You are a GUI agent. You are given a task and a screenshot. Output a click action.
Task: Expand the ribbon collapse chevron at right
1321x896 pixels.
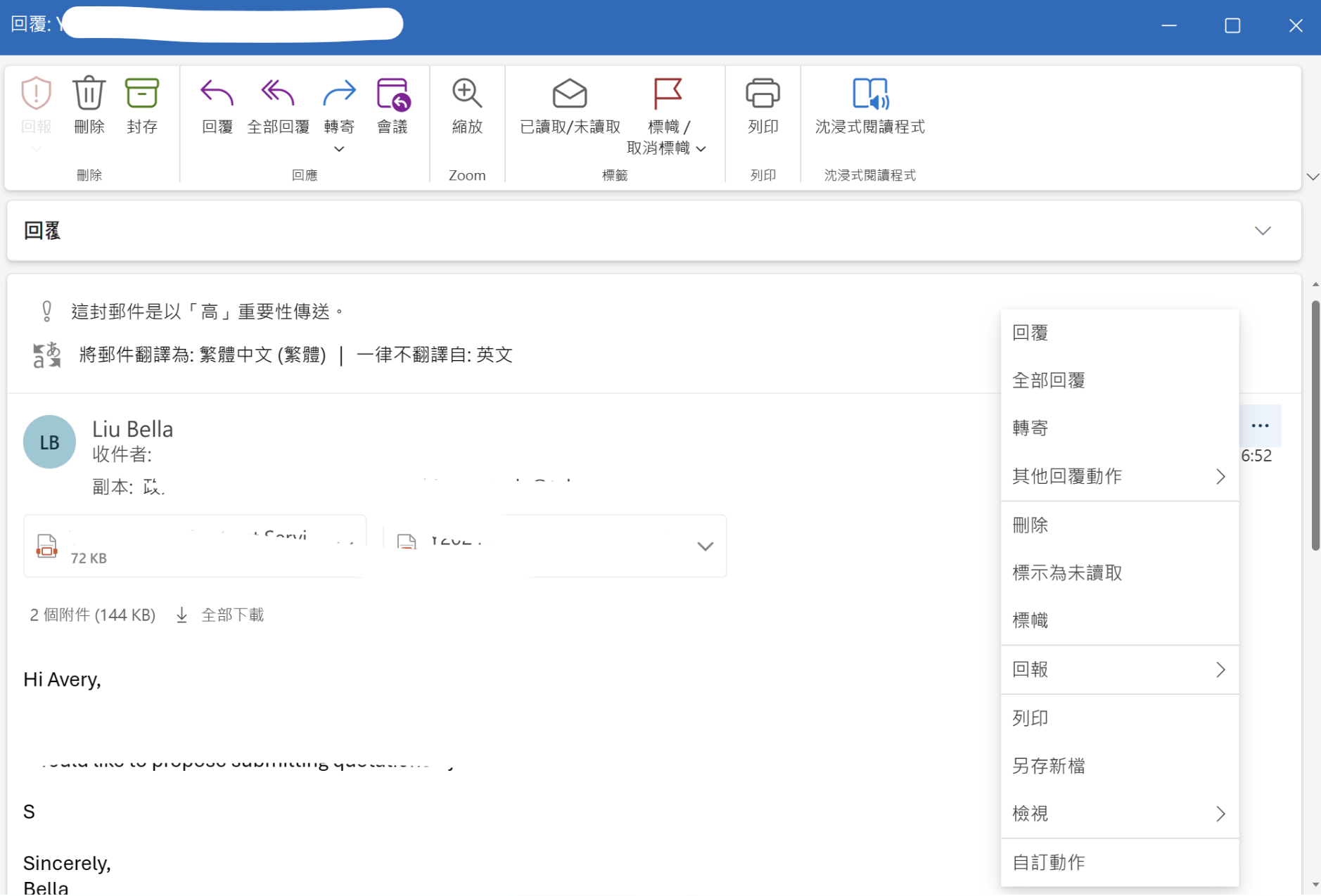pyautogui.click(x=1313, y=177)
